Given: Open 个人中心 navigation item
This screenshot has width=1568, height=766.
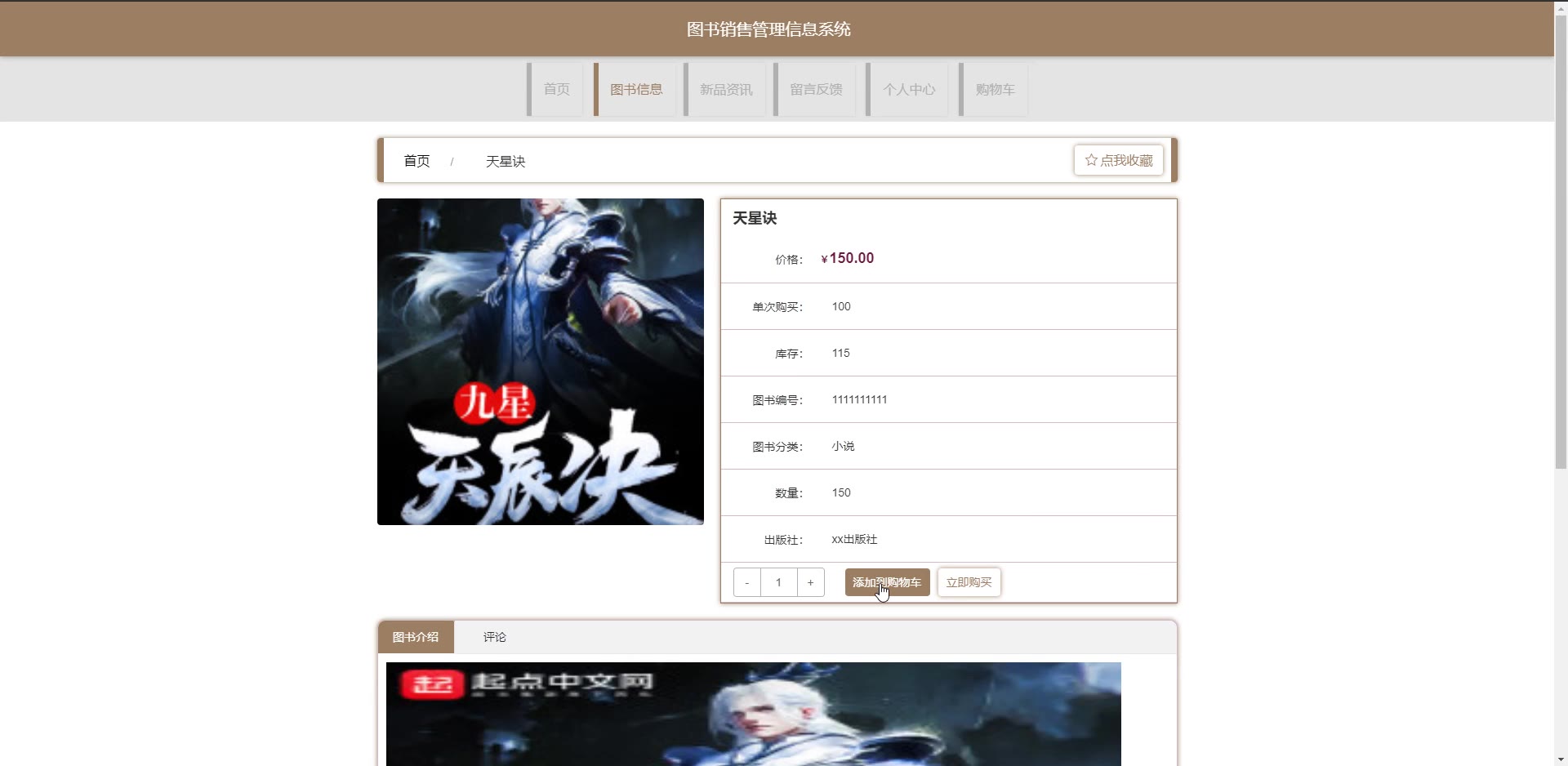Looking at the screenshot, I should (909, 89).
